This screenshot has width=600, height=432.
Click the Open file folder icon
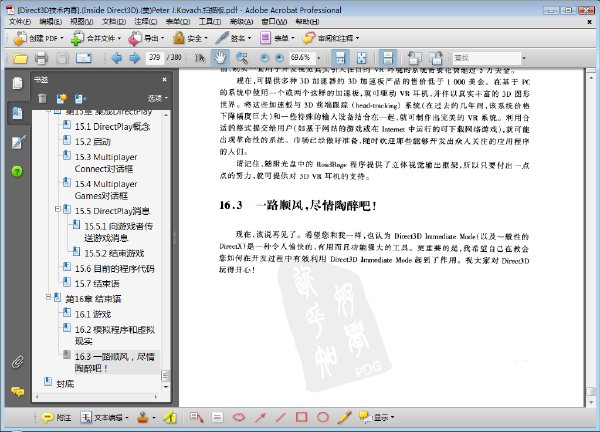click(x=20, y=58)
